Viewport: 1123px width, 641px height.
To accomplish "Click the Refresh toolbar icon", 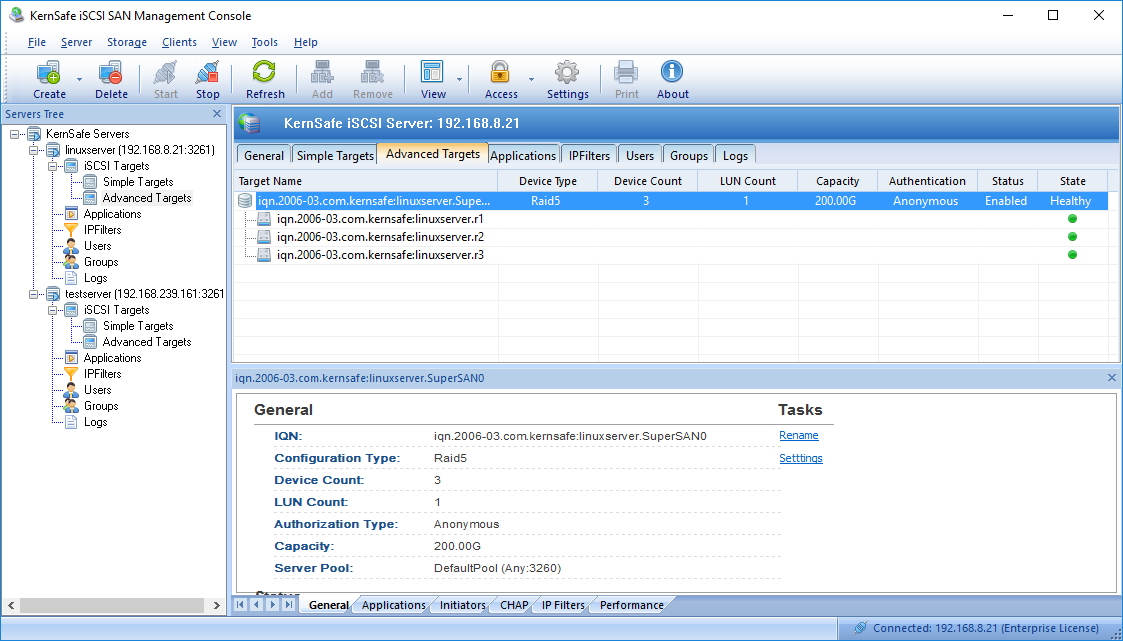I will point(264,72).
